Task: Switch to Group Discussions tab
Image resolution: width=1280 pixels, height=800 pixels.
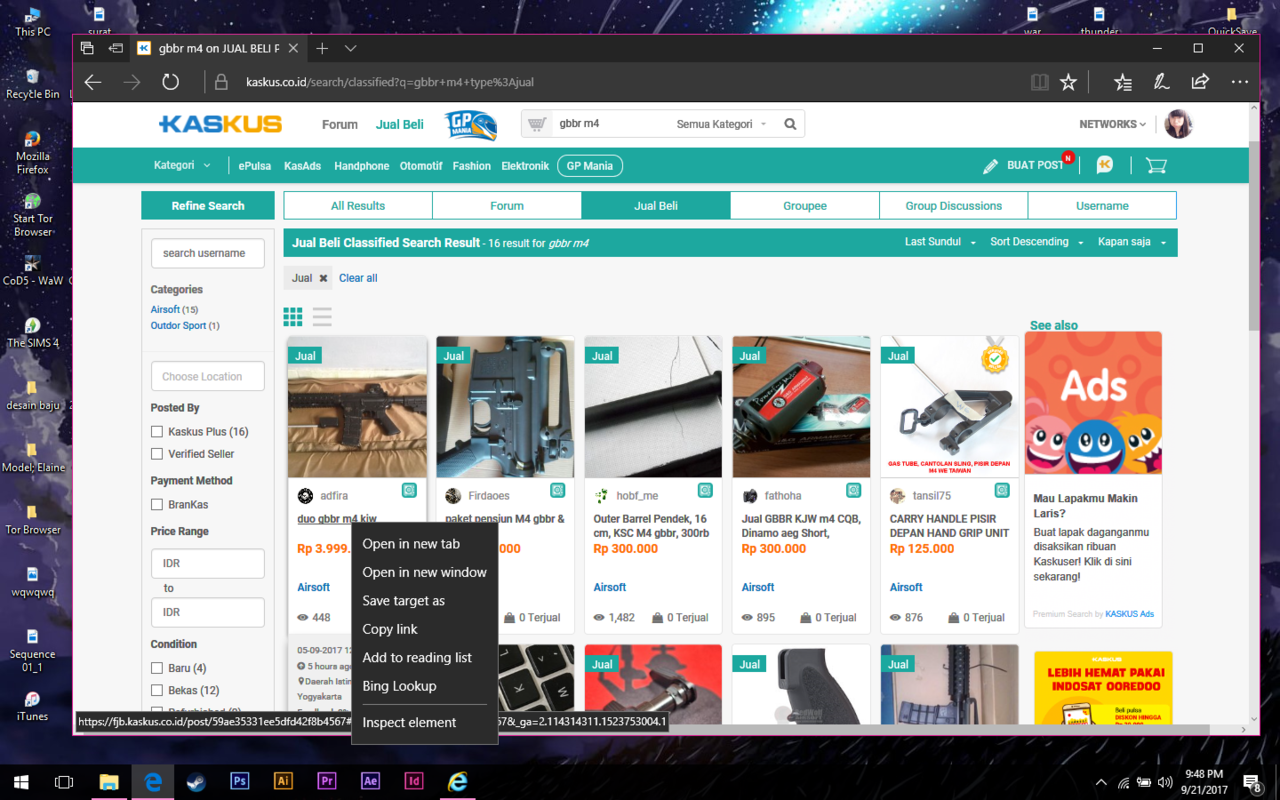Action: (x=954, y=206)
